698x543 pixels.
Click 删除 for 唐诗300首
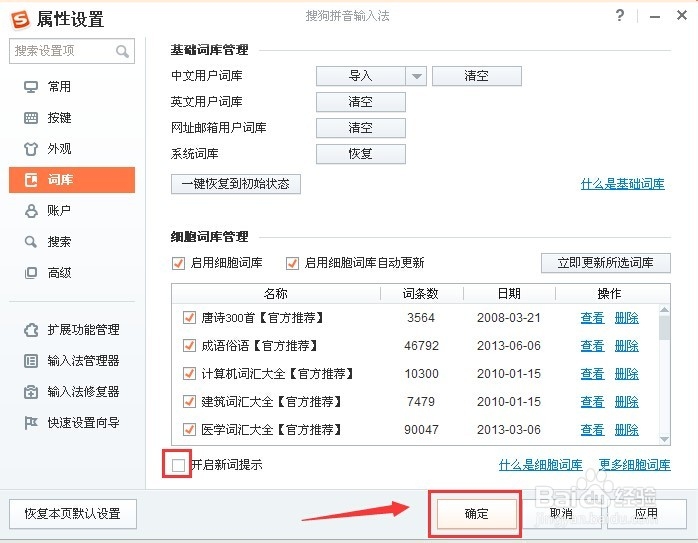pos(626,318)
